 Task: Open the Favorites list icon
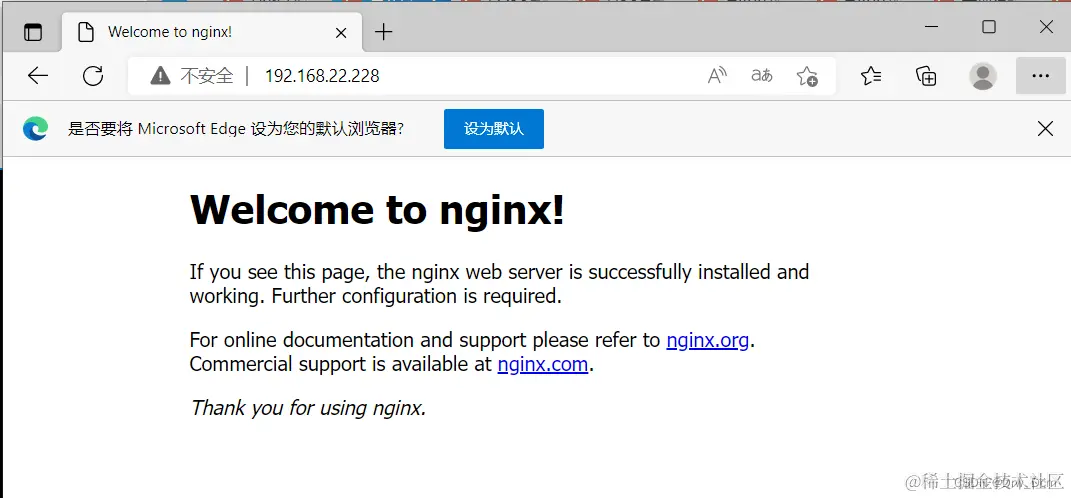[871, 75]
